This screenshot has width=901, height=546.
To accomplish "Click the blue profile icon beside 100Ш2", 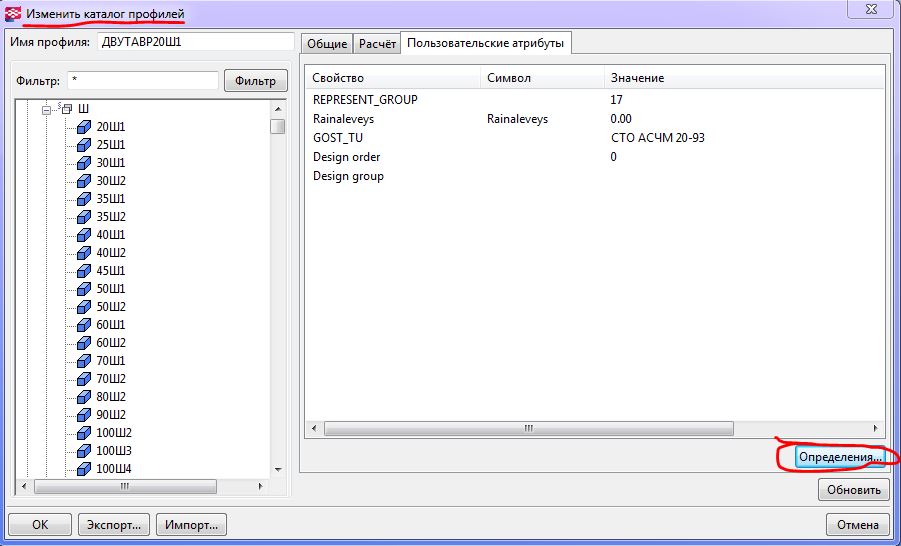I will pyautogui.click(x=84, y=433).
